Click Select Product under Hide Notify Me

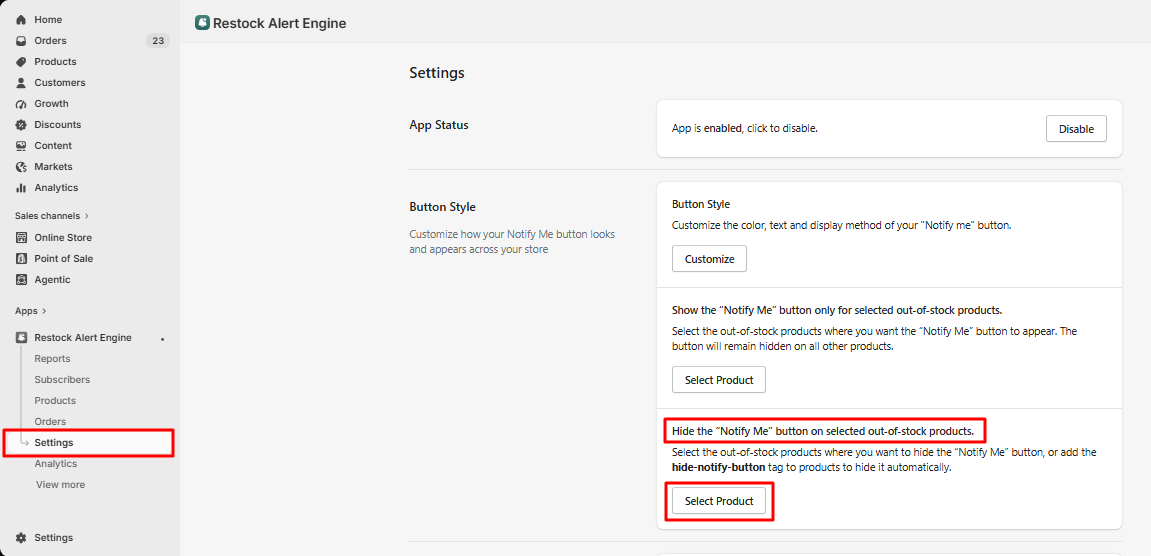point(719,501)
